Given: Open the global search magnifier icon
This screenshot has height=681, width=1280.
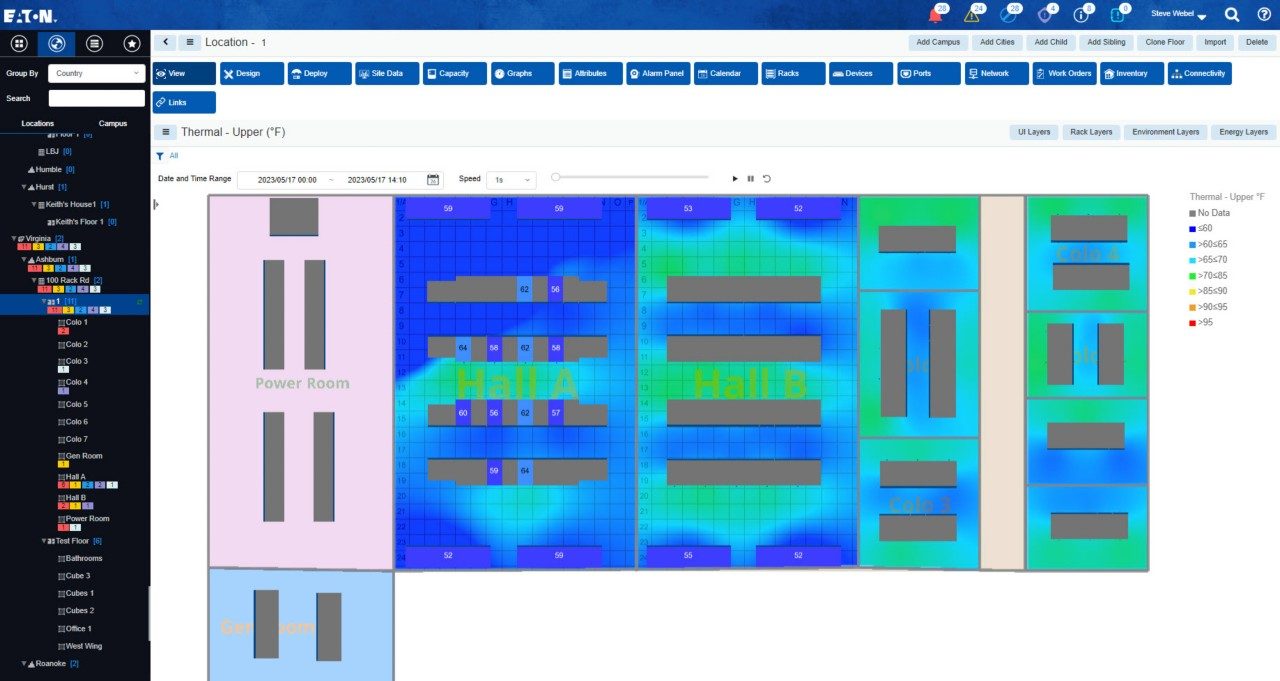Looking at the screenshot, I should pos(1232,15).
